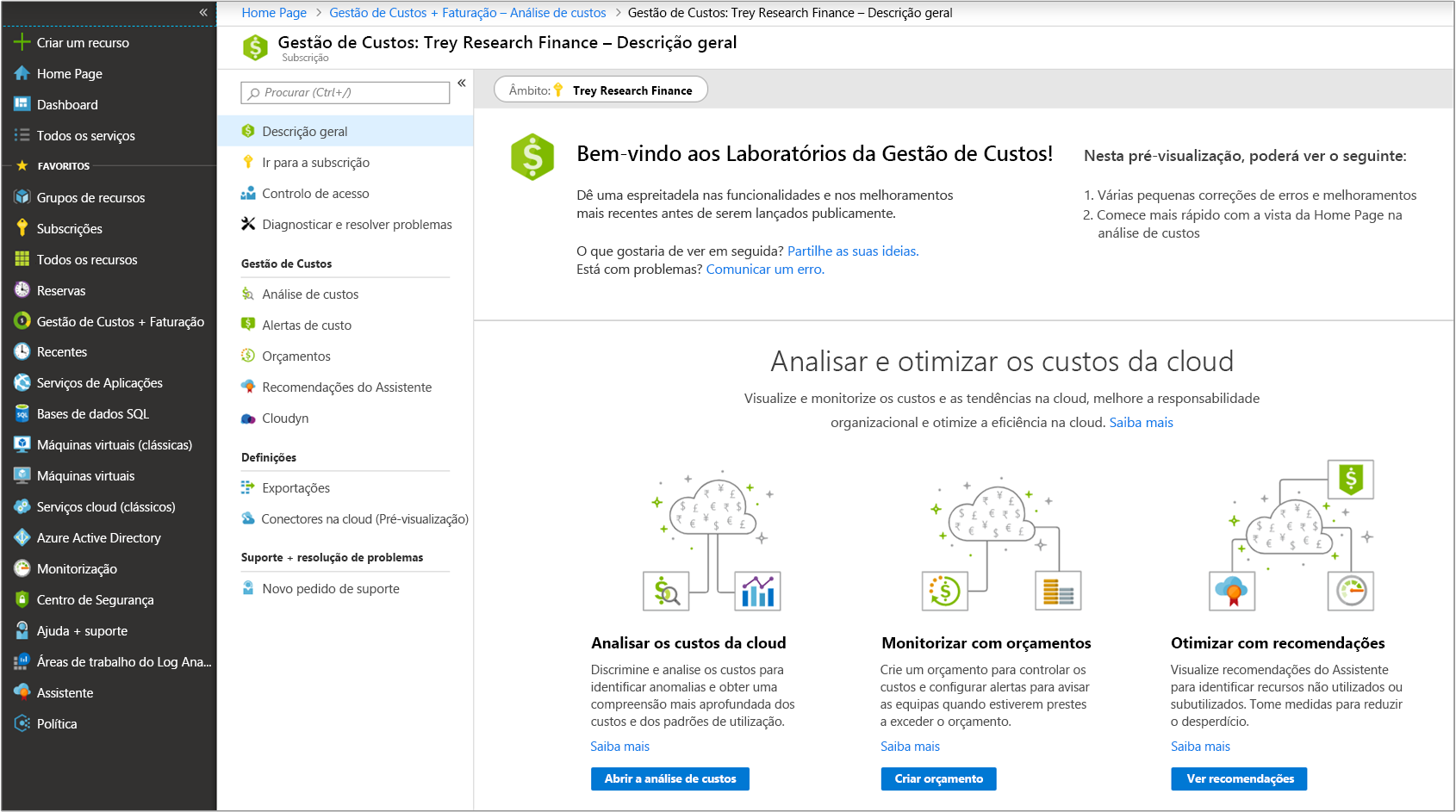The height and width of the screenshot is (812, 1456).
Task: Click the Otimizar com recomendações illustration
Action: tap(1291, 536)
